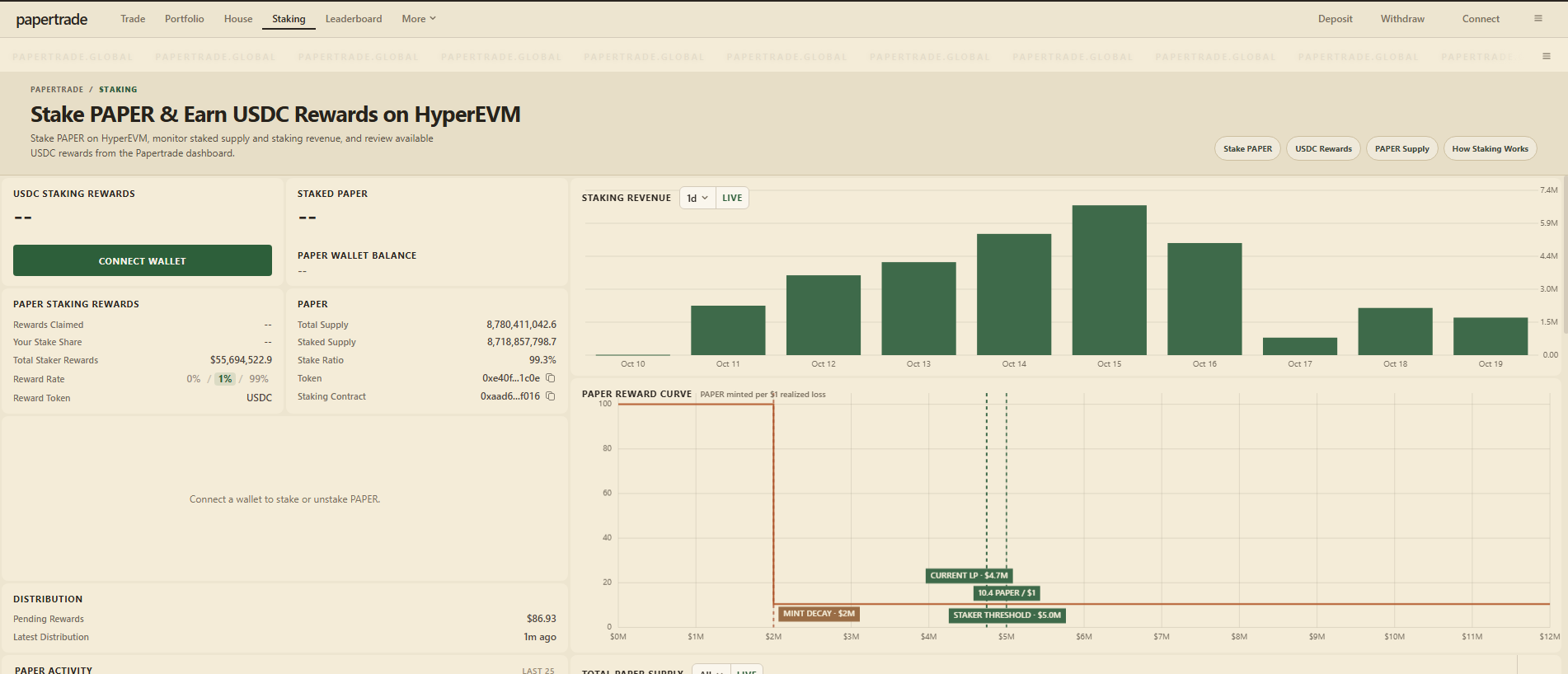Screen dimensions: 1568x674
Task: Click the Staker Threshold $5.0M marker
Action: coord(1007,615)
